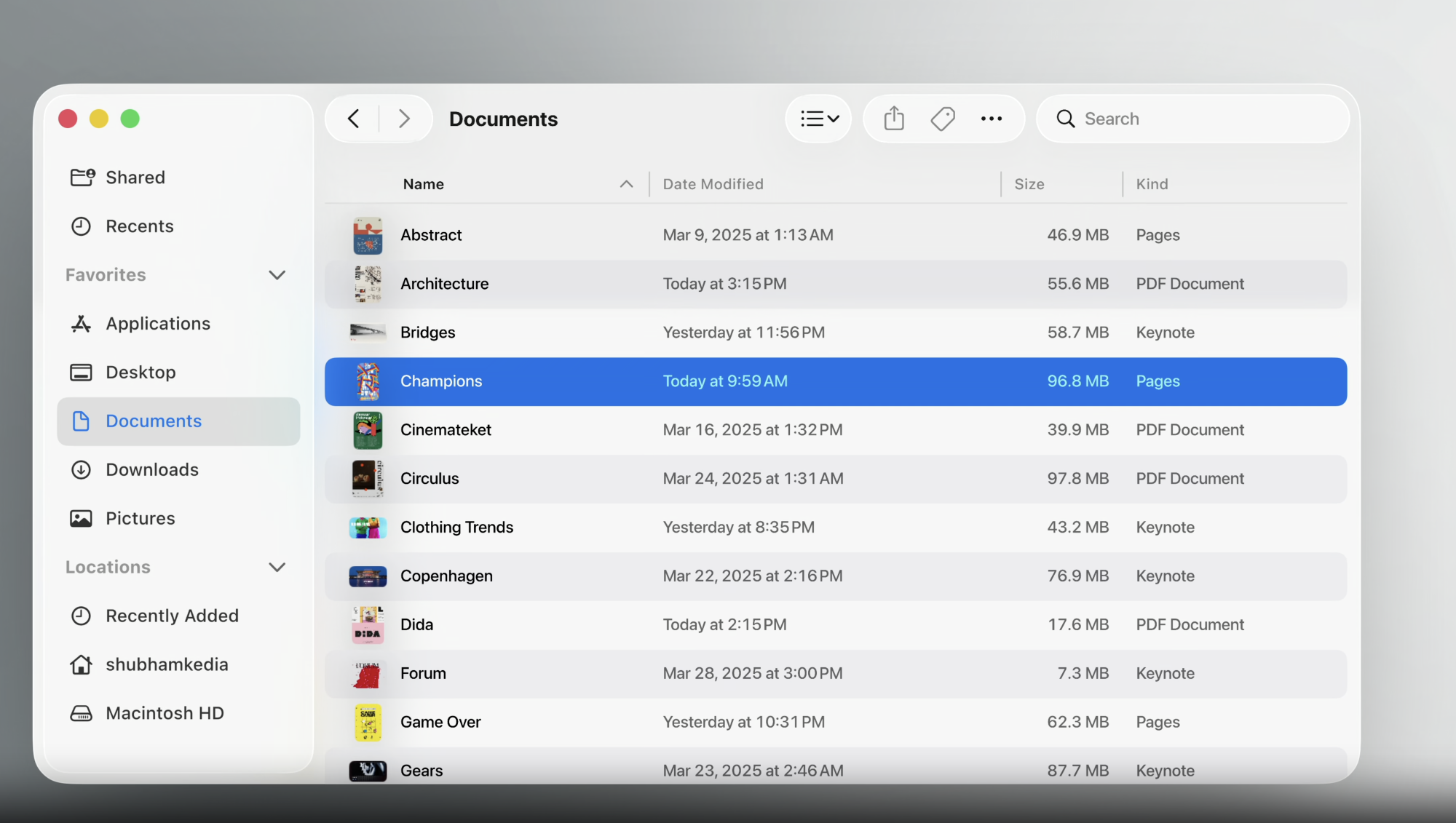
Task: Open the More actions ellipsis menu
Action: pyautogui.click(x=991, y=119)
